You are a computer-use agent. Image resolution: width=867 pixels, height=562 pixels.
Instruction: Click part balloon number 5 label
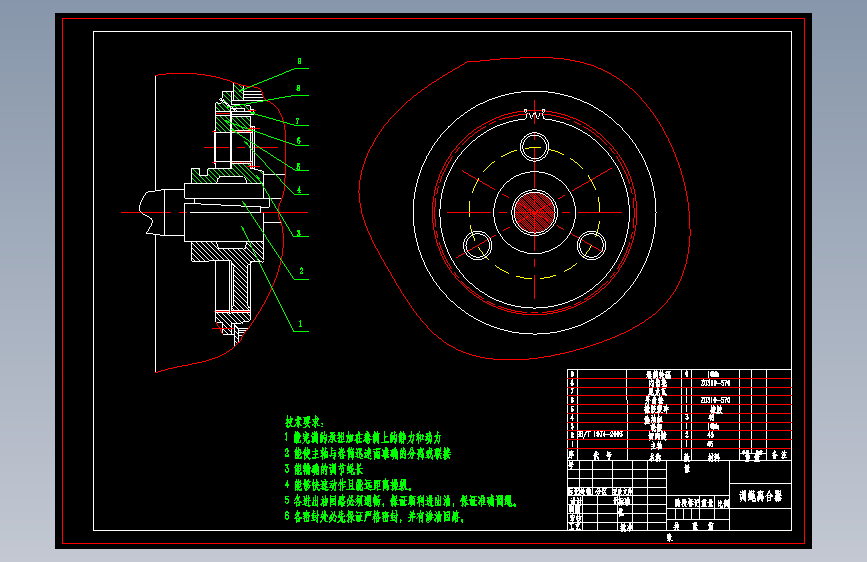pyautogui.click(x=299, y=166)
